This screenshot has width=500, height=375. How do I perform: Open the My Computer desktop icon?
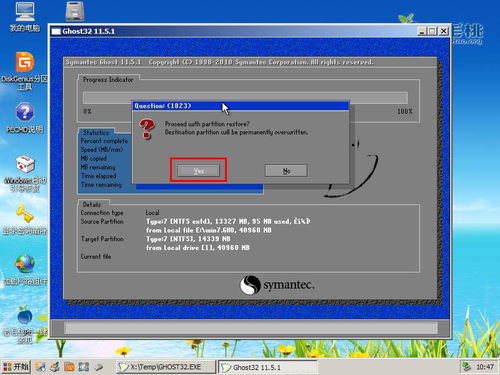[25, 17]
